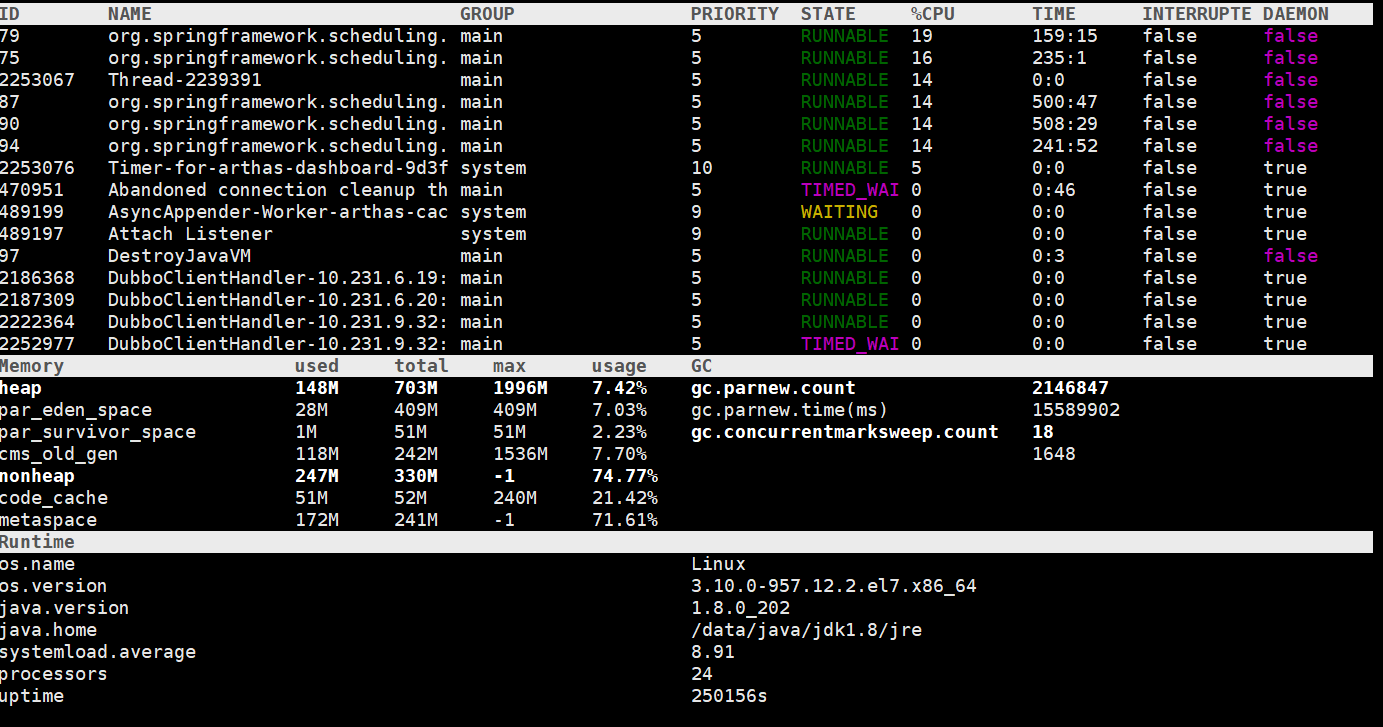Click the STATE column header
The image size is (1383, 727).
828,13
